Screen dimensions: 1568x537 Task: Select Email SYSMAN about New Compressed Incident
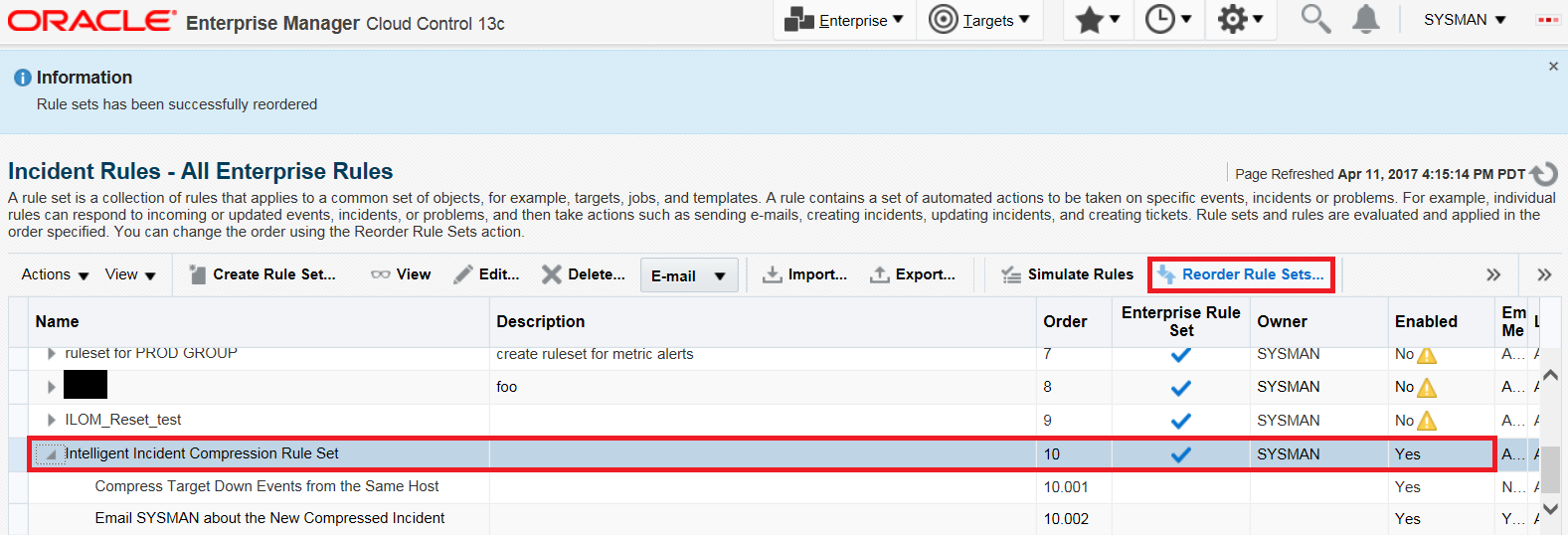click(269, 518)
